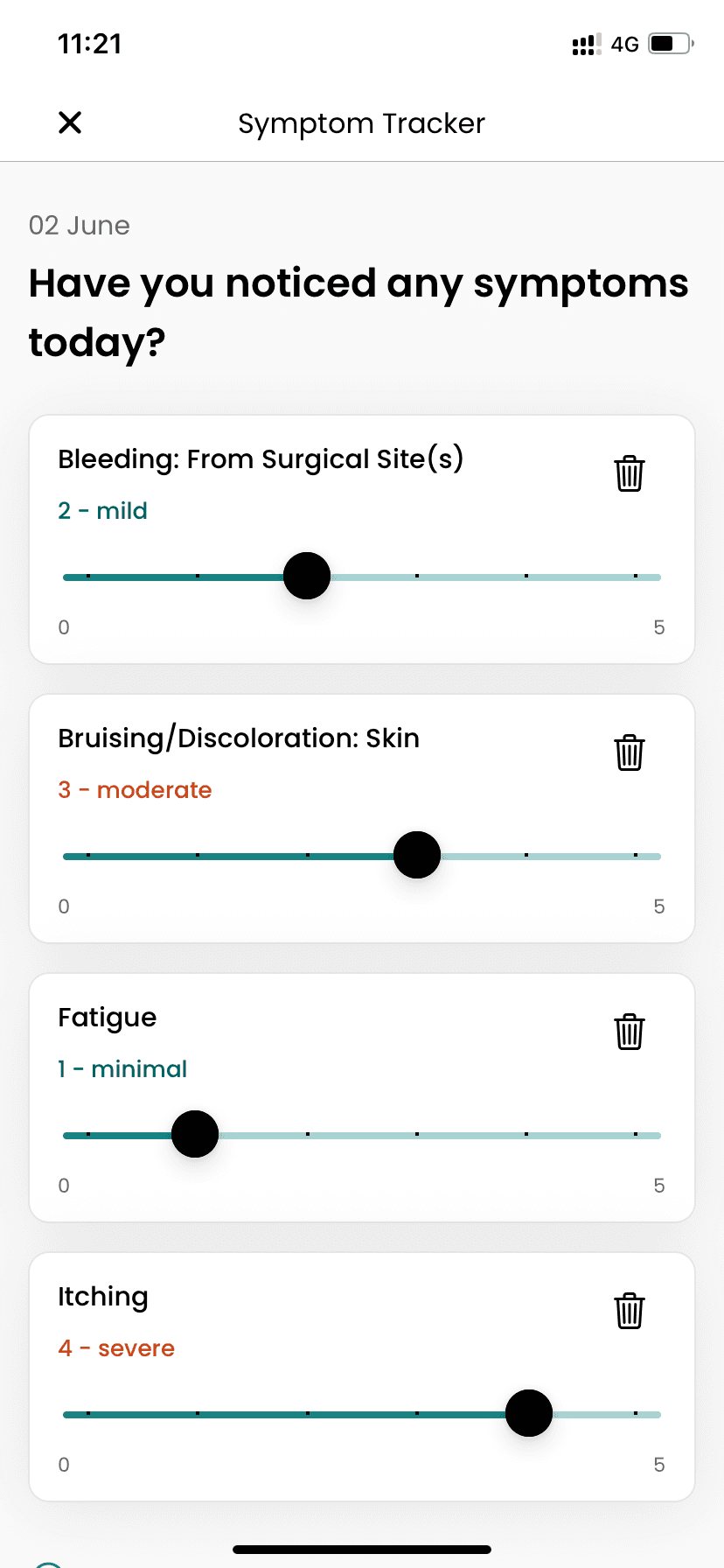Tap the '4 - severe' severity label
The width and height of the screenshot is (724, 1568).
[x=116, y=1348]
